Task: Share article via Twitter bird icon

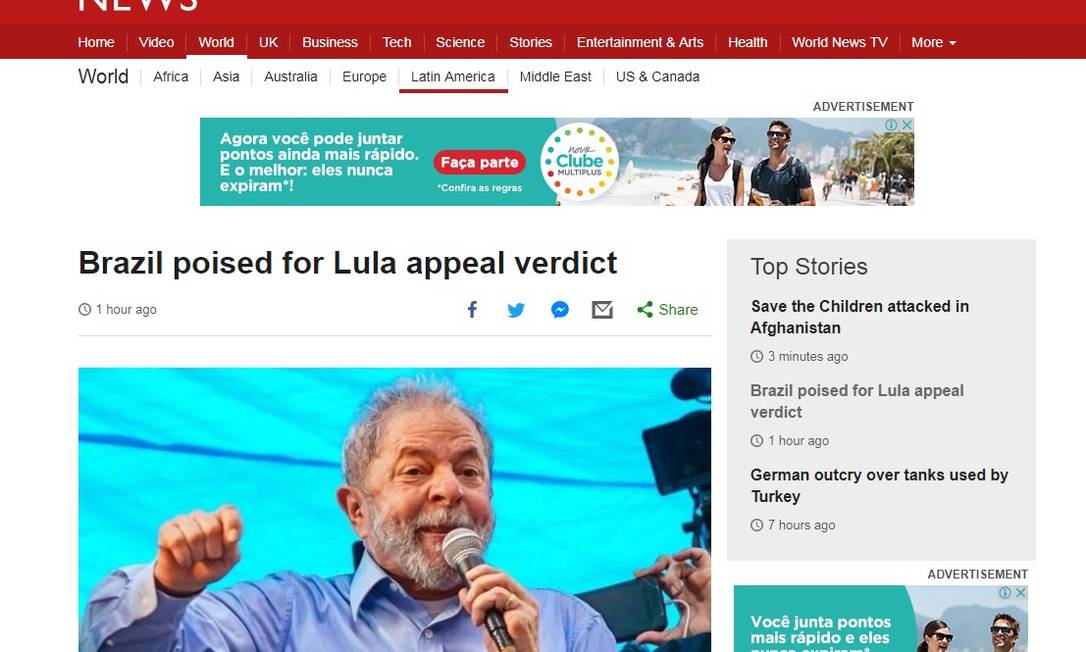Action: tap(516, 310)
